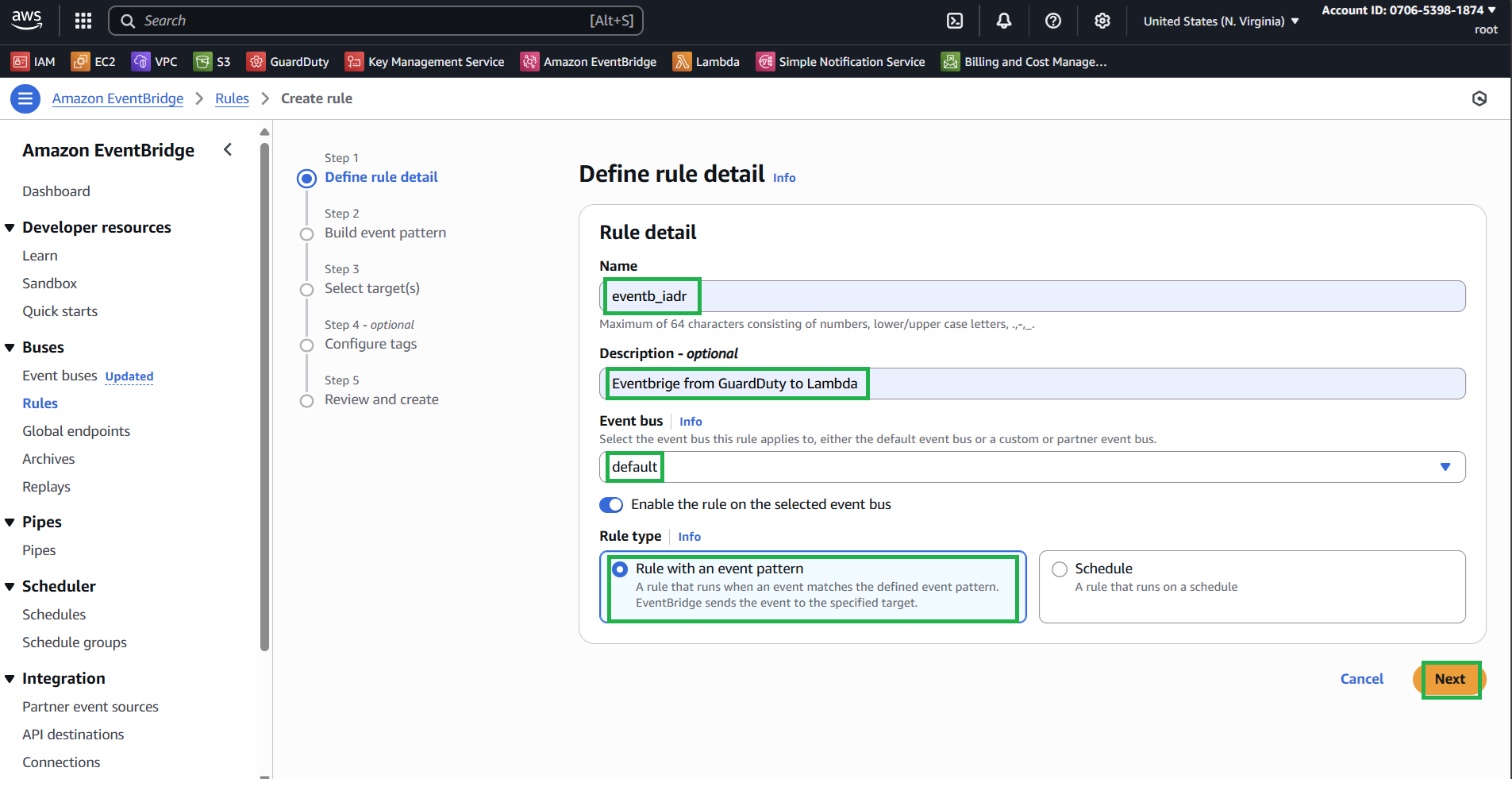1512x810 pixels.
Task: Open Learn in sidebar
Action: click(40, 256)
